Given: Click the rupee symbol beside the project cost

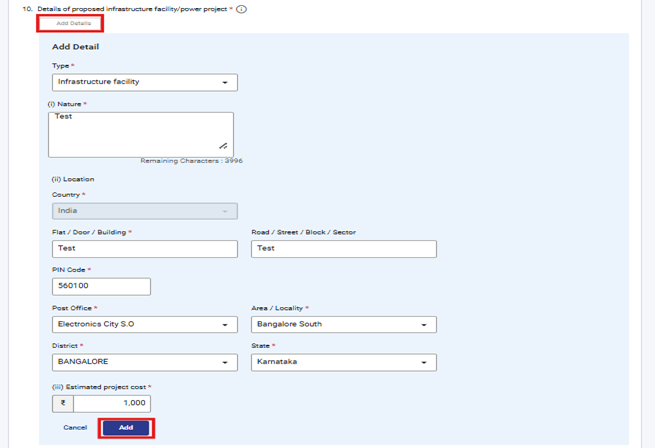Looking at the screenshot, I should pos(63,403).
